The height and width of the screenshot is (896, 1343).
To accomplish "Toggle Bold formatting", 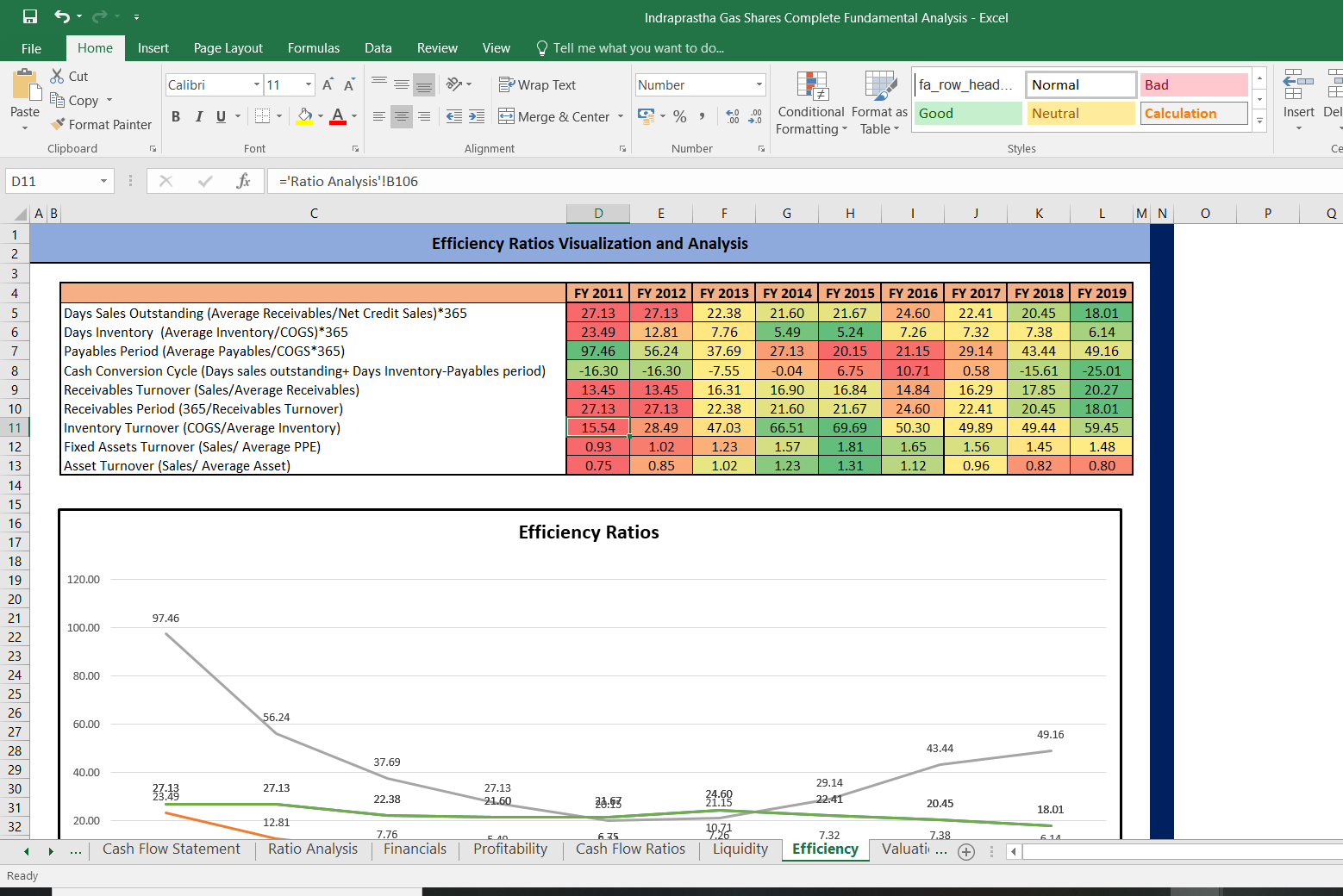I will 176,116.
